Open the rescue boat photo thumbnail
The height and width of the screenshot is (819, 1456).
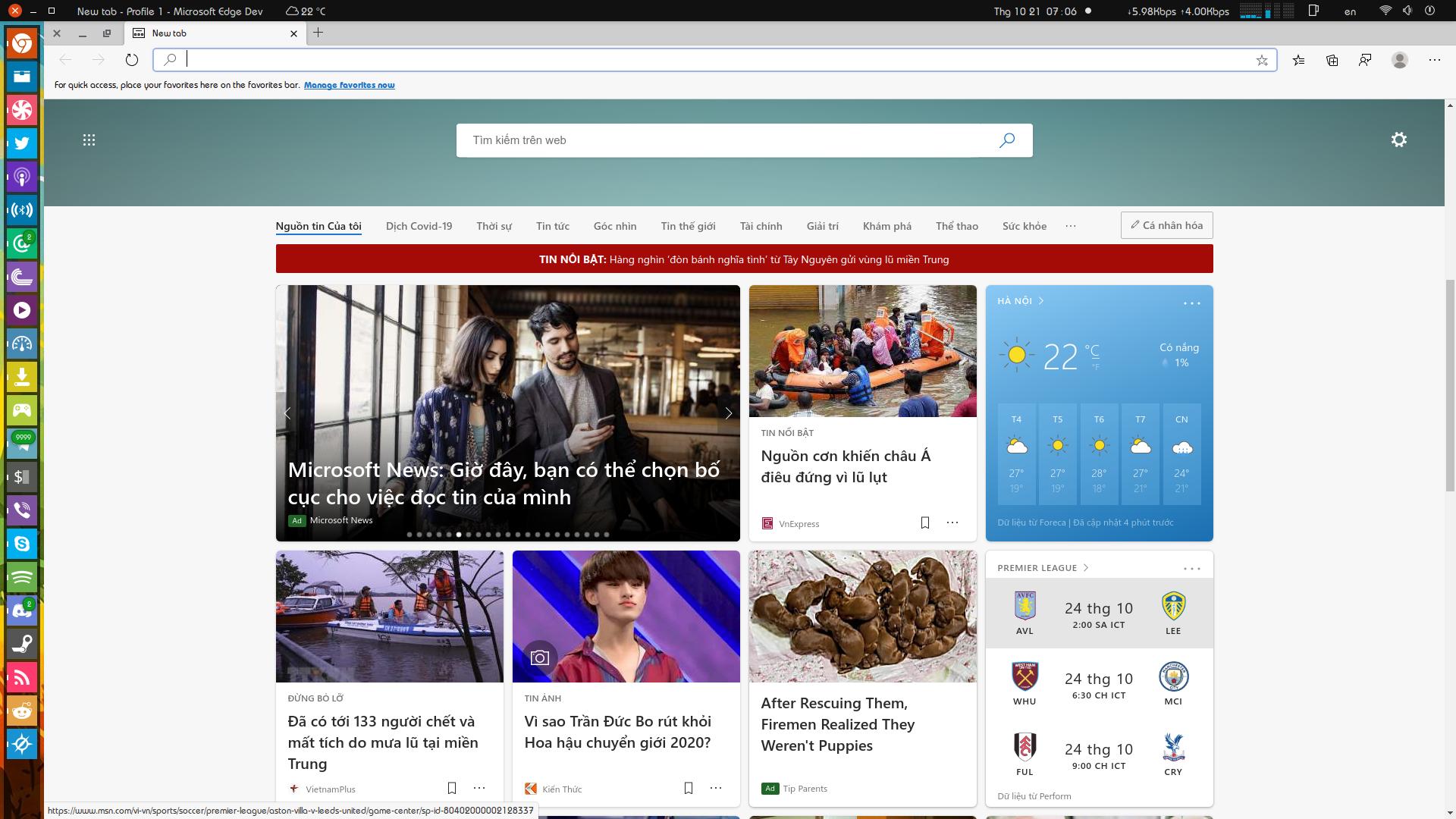(389, 617)
